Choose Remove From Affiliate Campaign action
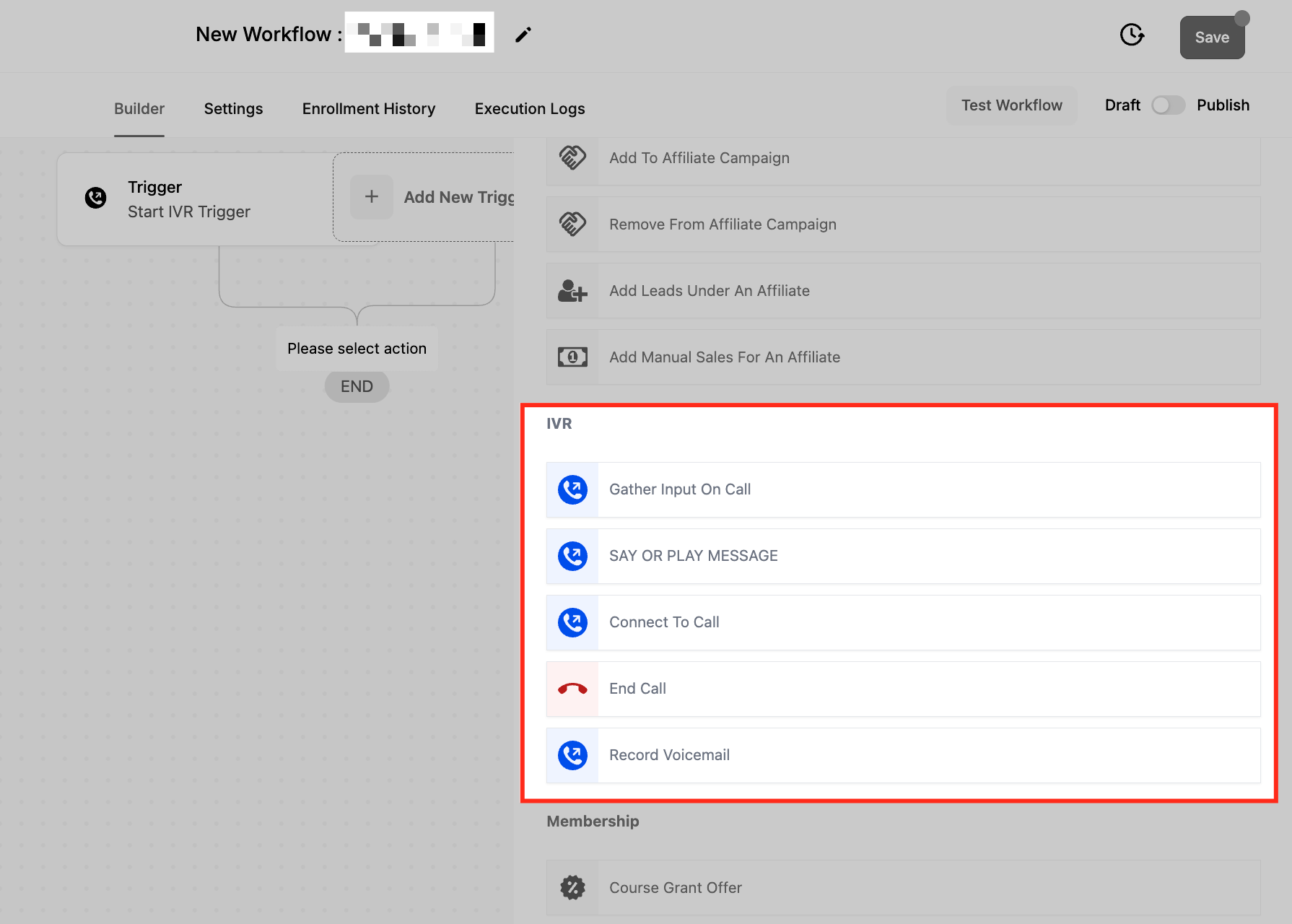Image resolution: width=1292 pixels, height=924 pixels. (903, 225)
